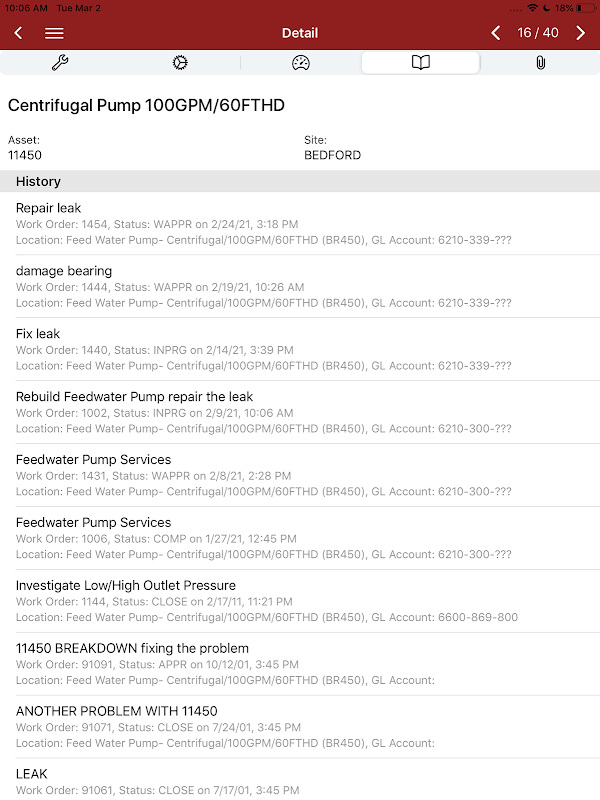
Task: Select the 11450 BREAKDOWN history entry
Action: click(x=300, y=665)
